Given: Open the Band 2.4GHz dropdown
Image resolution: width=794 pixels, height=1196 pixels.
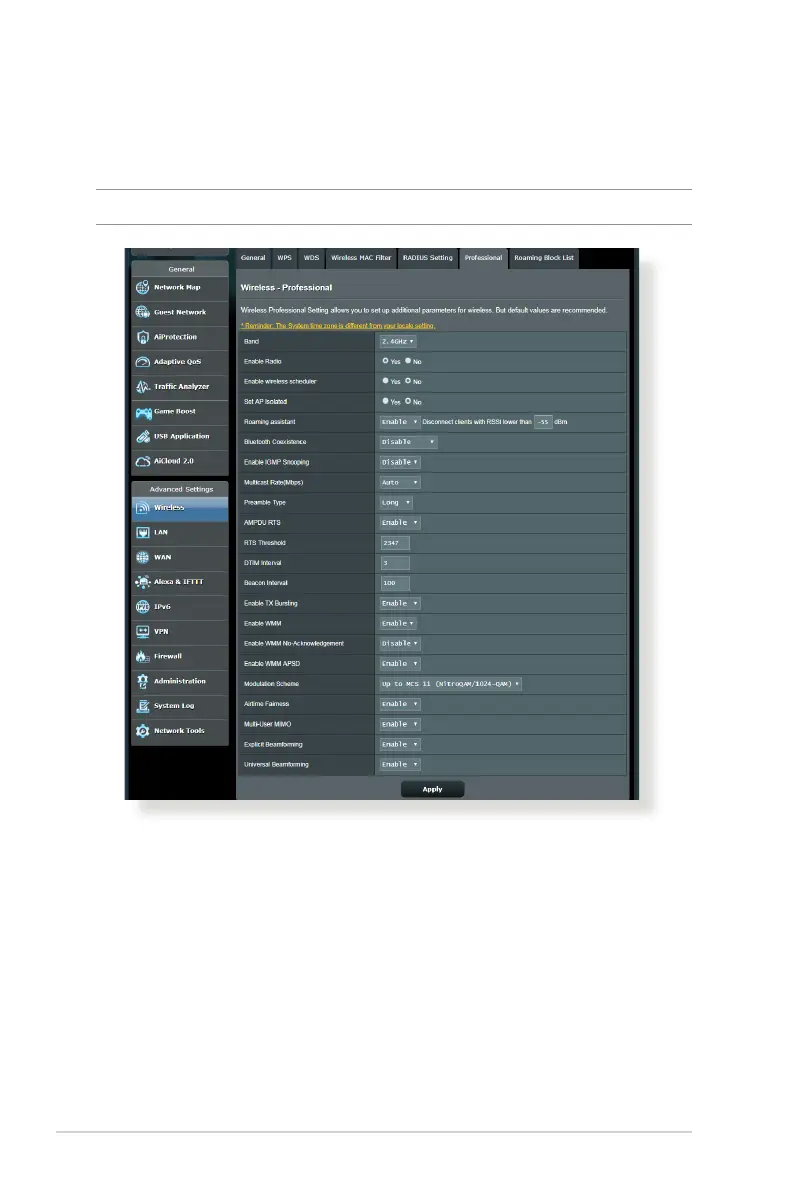Looking at the screenshot, I should [398, 342].
